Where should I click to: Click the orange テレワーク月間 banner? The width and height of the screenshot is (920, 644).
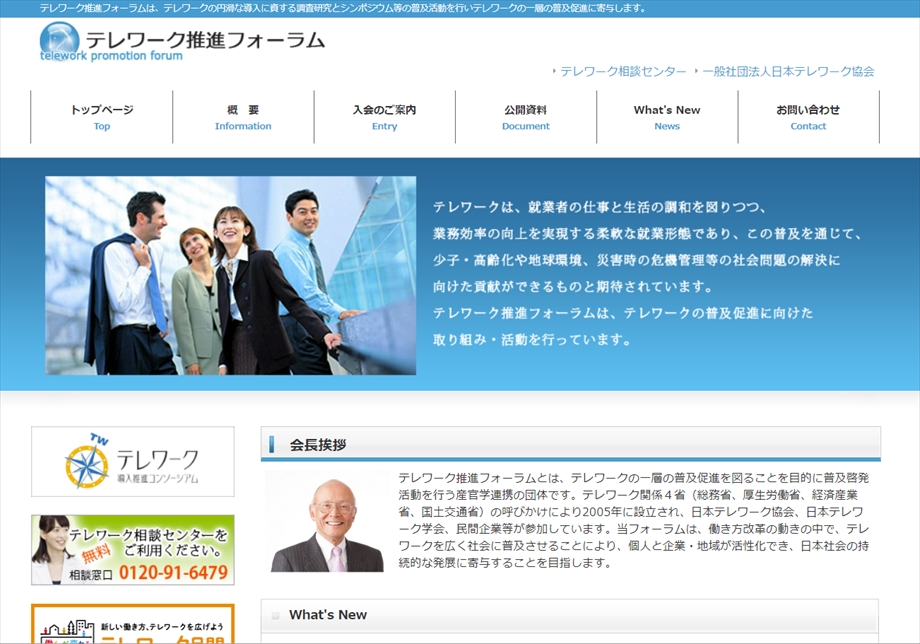[x=133, y=627]
